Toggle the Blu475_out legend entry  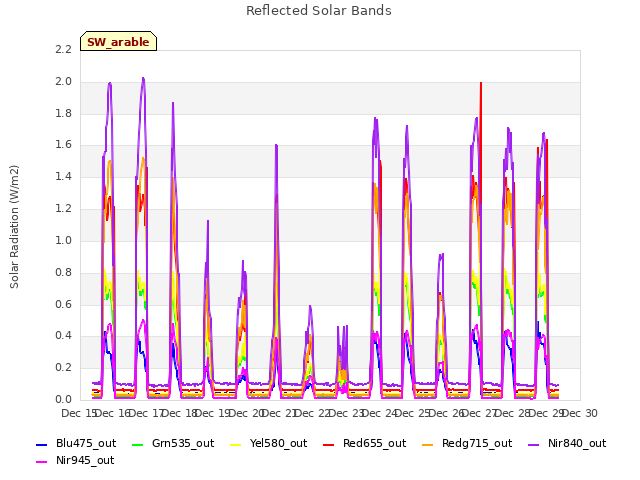click(76, 443)
